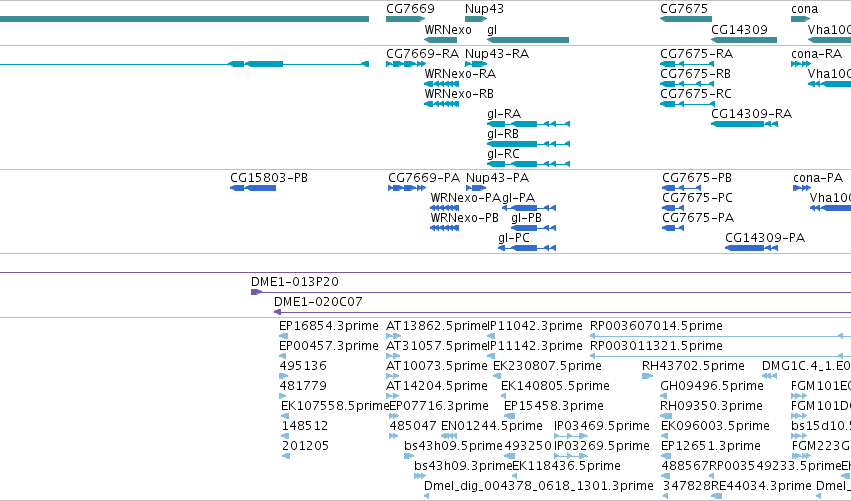The image size is (851, 501).
Task: Select the WRNexo gene label
Action: pyautogui.click(x=448, y=29)
